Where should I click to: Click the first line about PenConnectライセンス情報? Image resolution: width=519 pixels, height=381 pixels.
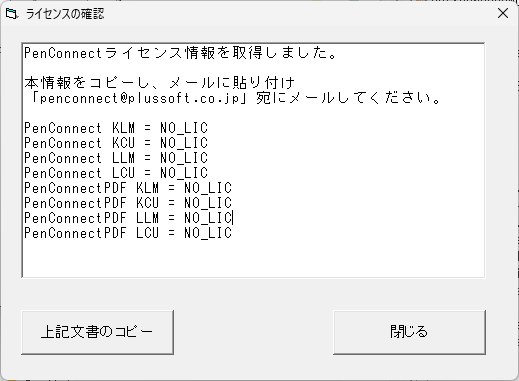point(180,53)
